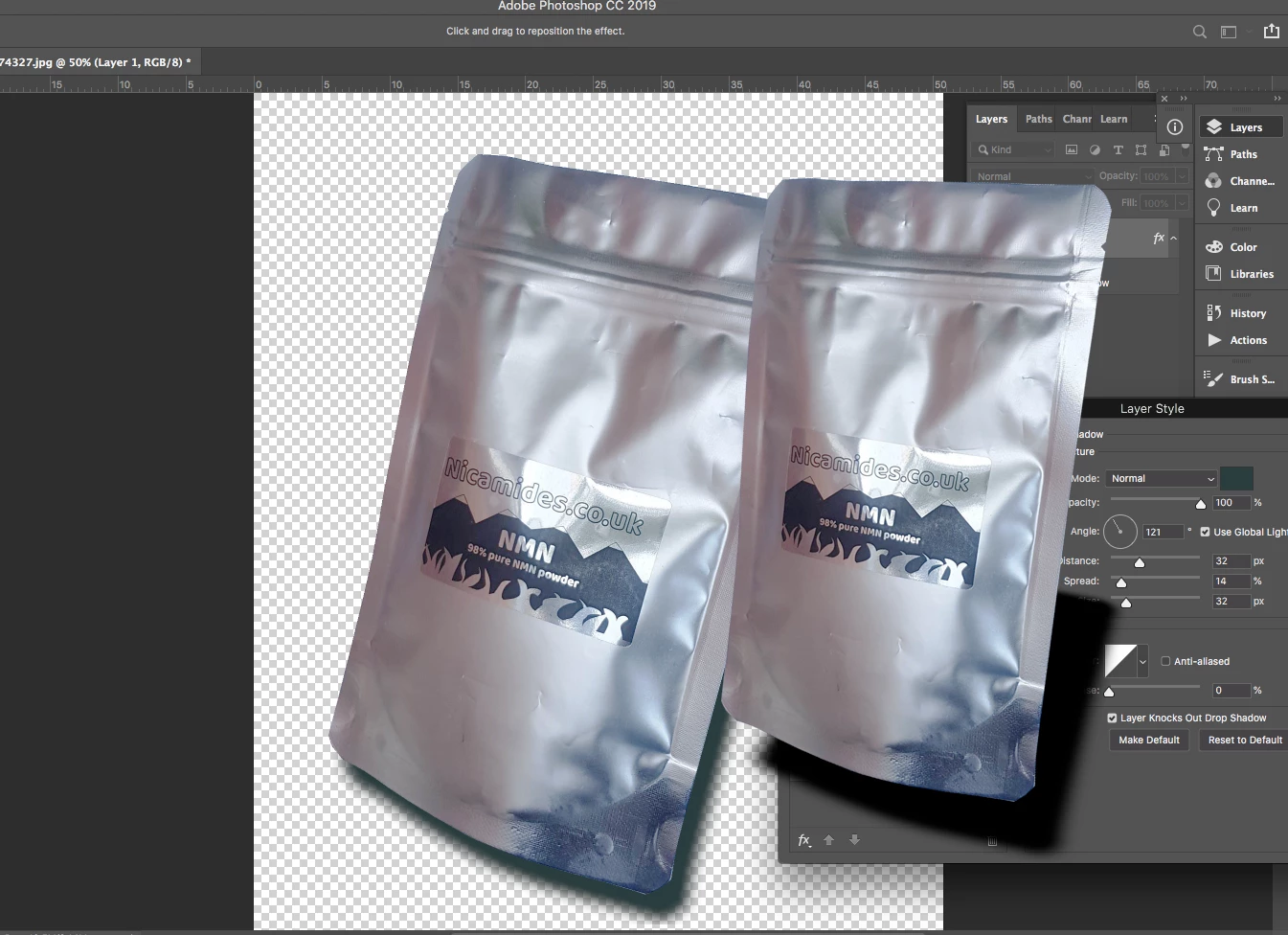Click the Reset to Default button
The height and width of the screenshot is (935, 1288).
pos(1244,740)
